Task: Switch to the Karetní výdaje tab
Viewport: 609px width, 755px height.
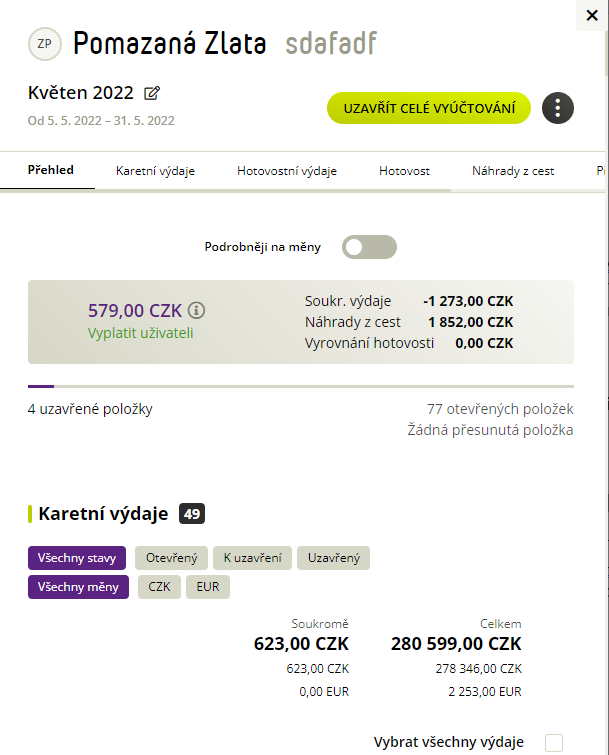Action: 155,171
